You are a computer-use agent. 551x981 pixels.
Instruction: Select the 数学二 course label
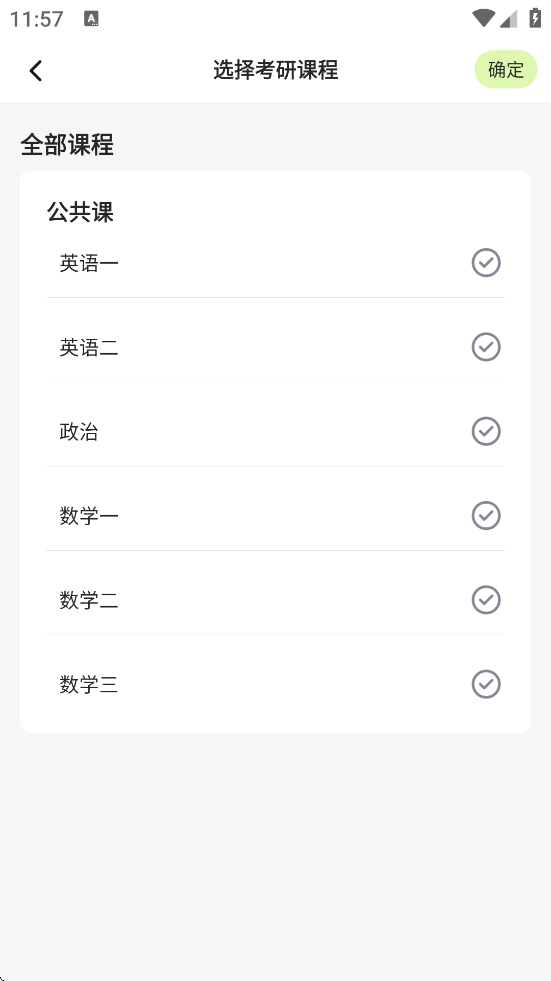tap(89, 601)
